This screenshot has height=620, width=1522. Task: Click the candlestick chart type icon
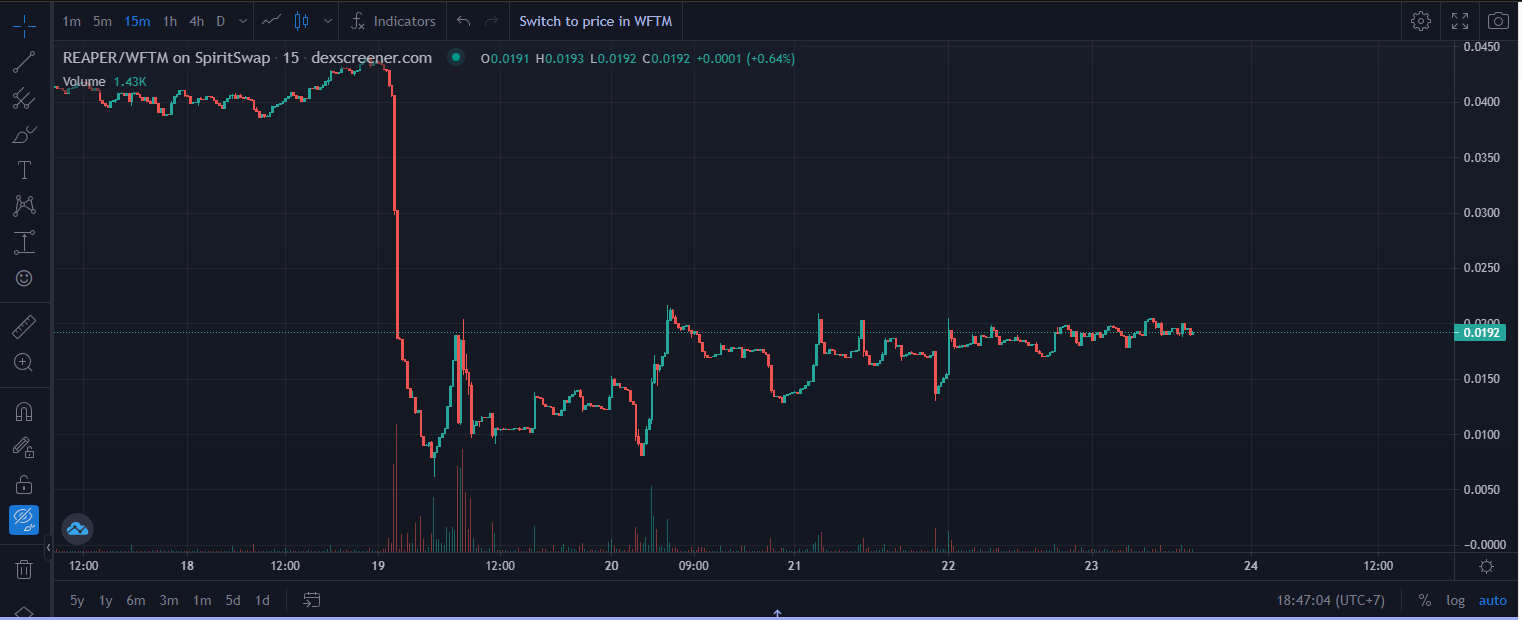[x=303, y=21]
